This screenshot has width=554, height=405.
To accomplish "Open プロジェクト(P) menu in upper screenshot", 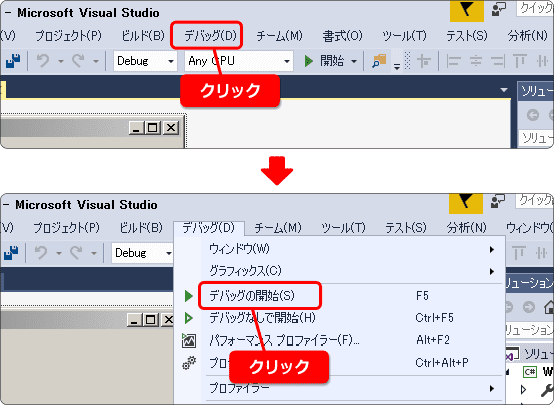I will 68,35.
